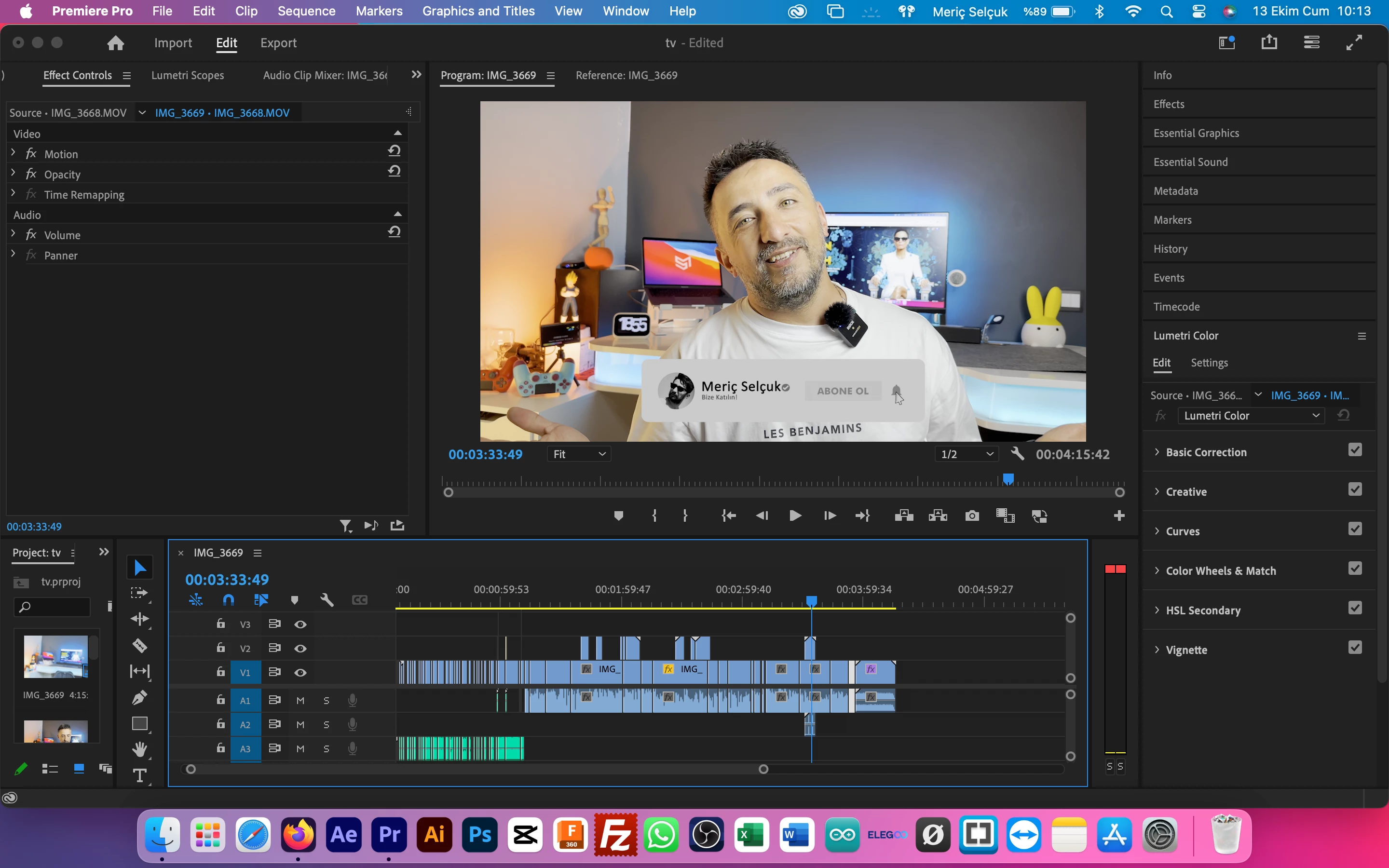Click the Export Frame camera icon
1389x868 pixels.
972,515
